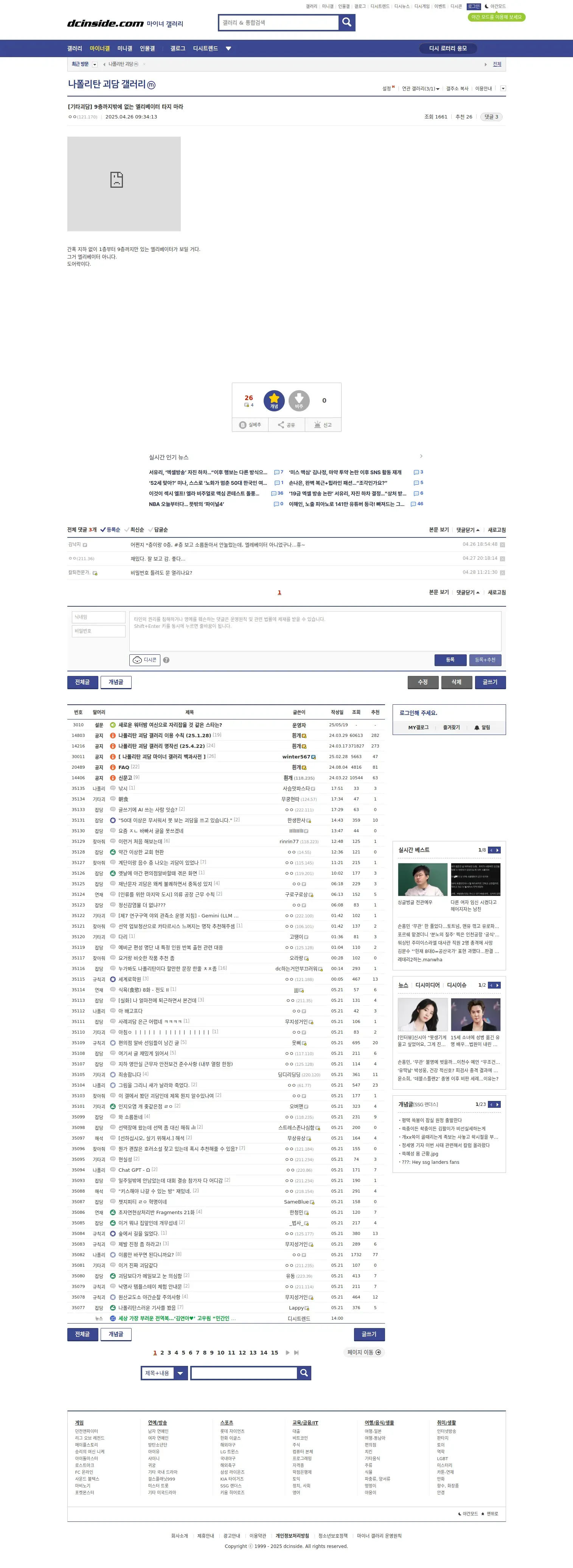This screenshot has width=573, height=1568.
Task: Open the 갤로그 nav item
Action: click(x=178, y=49)
